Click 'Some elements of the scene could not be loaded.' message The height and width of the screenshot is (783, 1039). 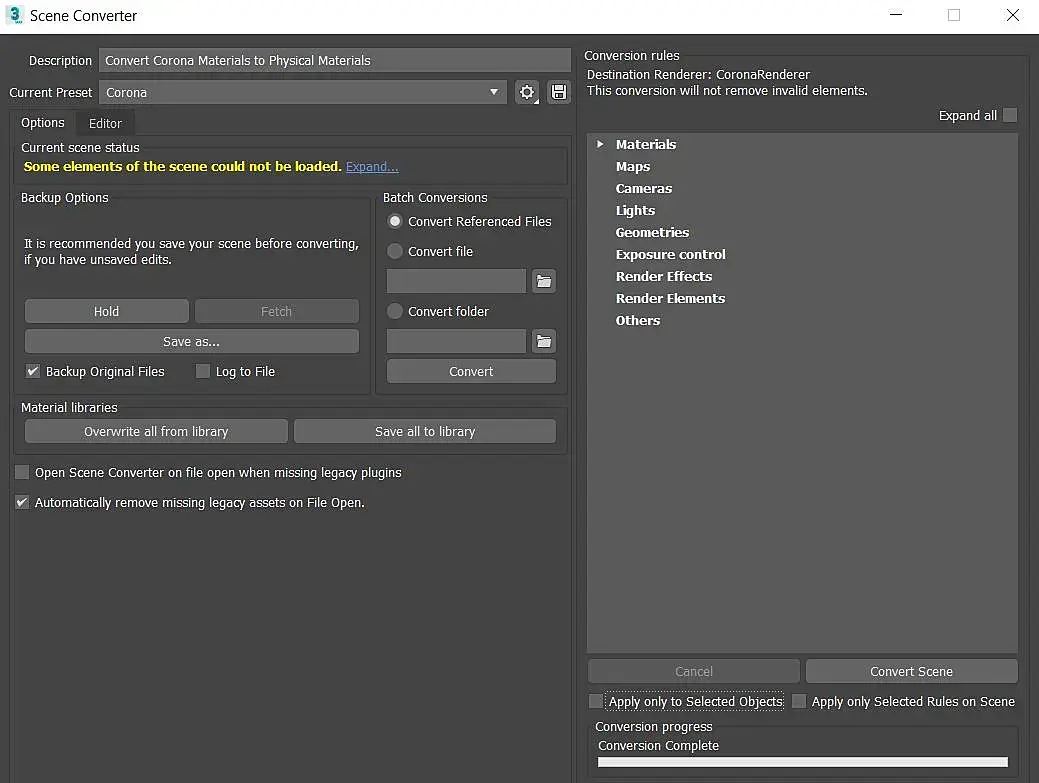183,166
